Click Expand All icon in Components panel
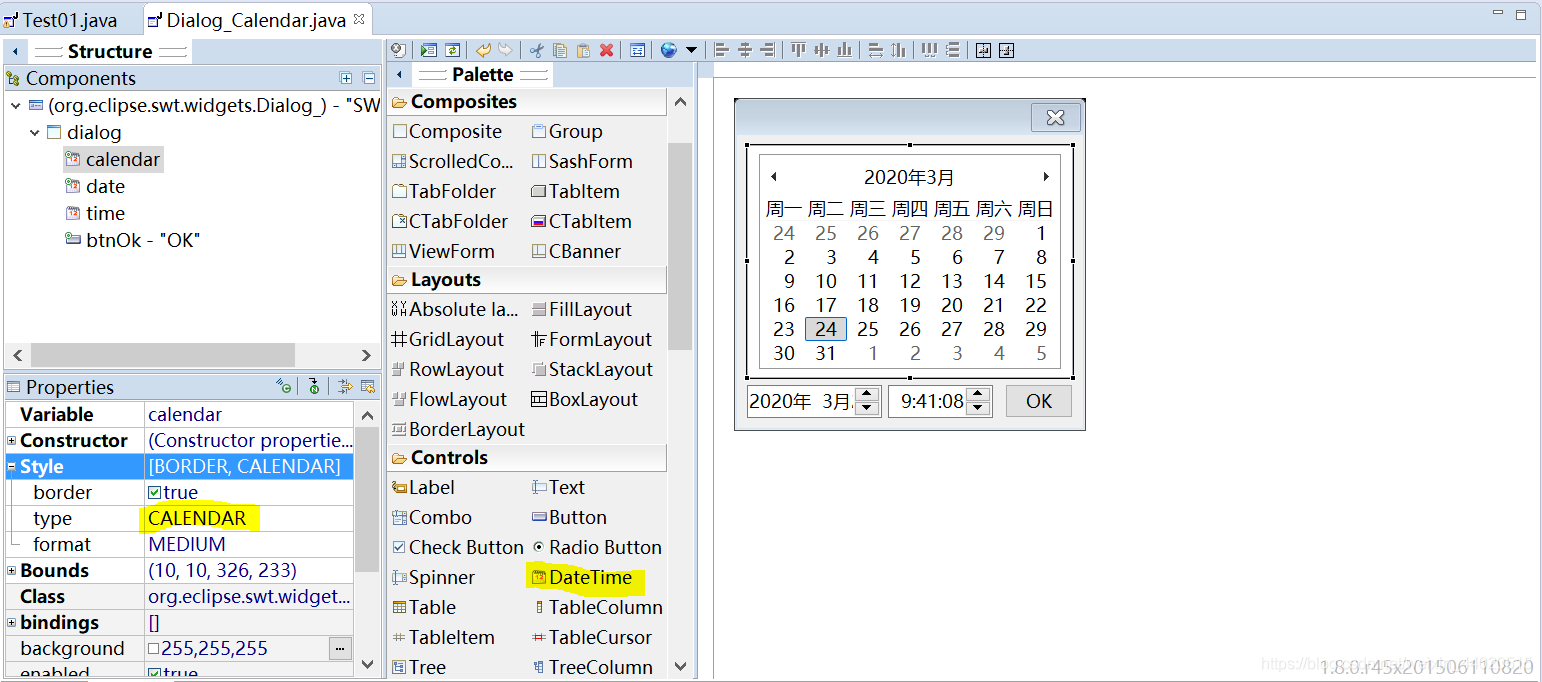This screenshot has width=1542, height=682. click(x=346, y=78)
